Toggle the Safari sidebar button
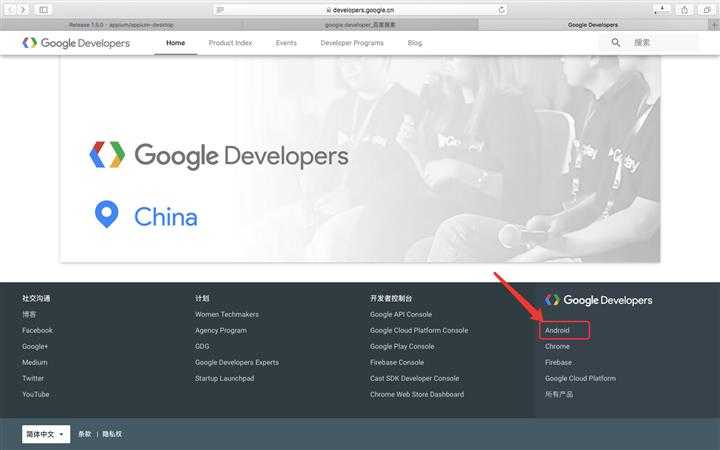720x450 pixels. [x=43, y=10]
